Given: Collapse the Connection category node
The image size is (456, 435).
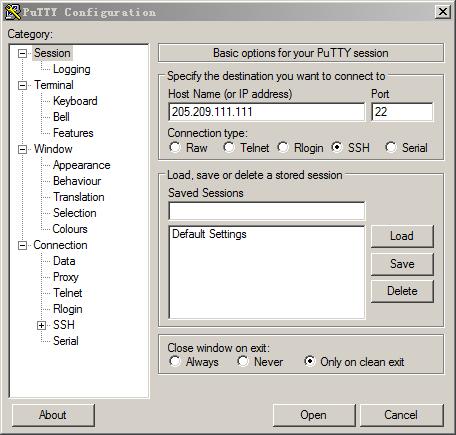Looking at the screenshot, I should pyautogui.click(x=22, y=245).
